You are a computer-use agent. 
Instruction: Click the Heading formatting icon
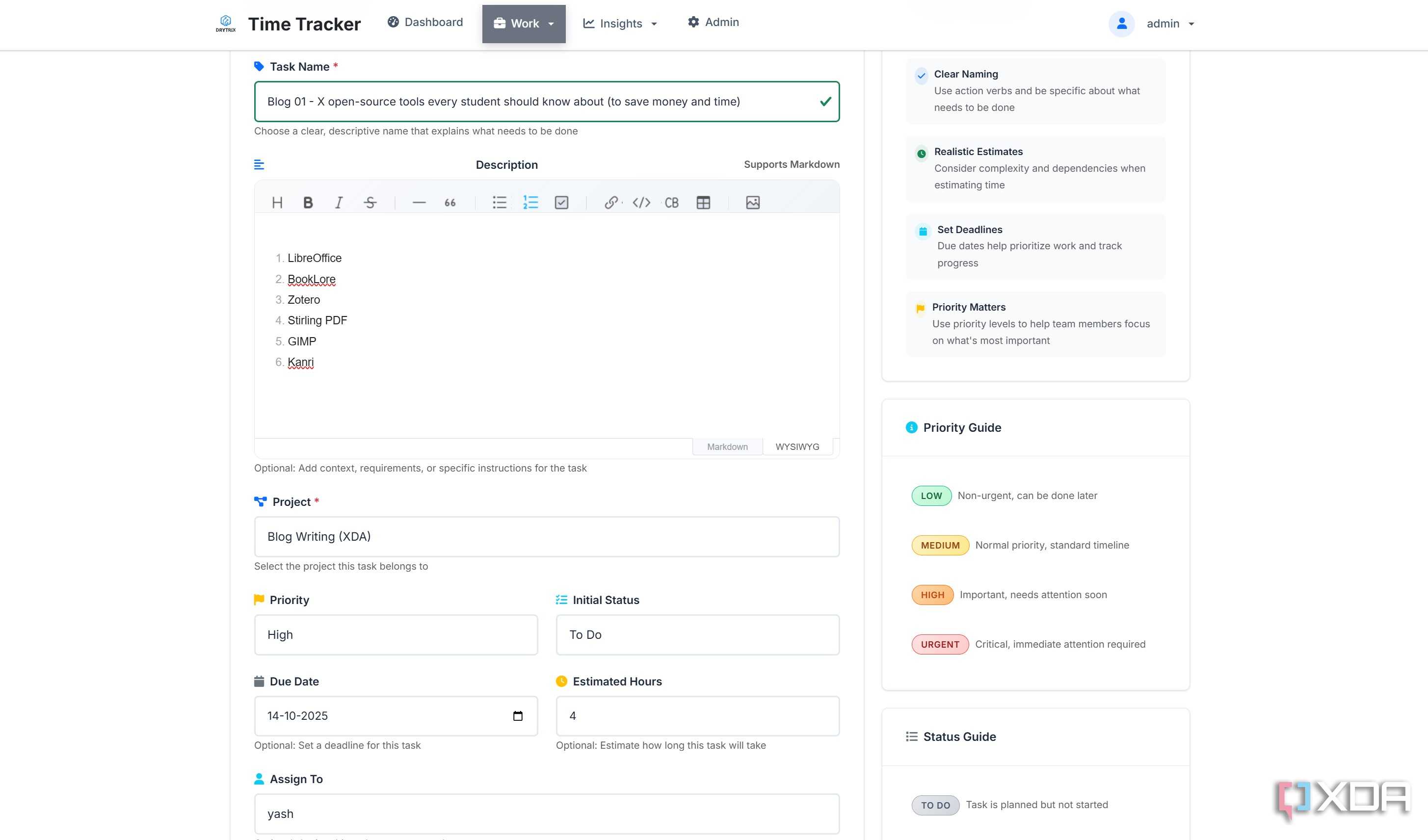(x=277, y=203)
